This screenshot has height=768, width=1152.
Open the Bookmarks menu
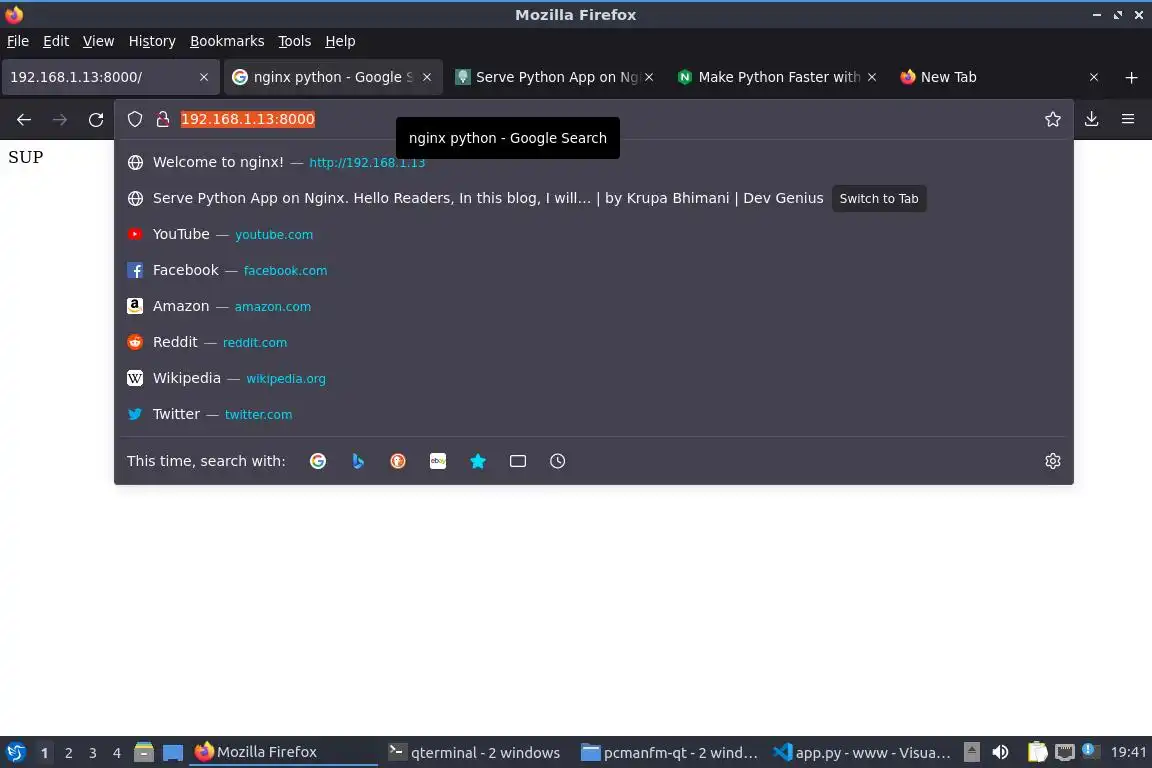coord(227,41)
